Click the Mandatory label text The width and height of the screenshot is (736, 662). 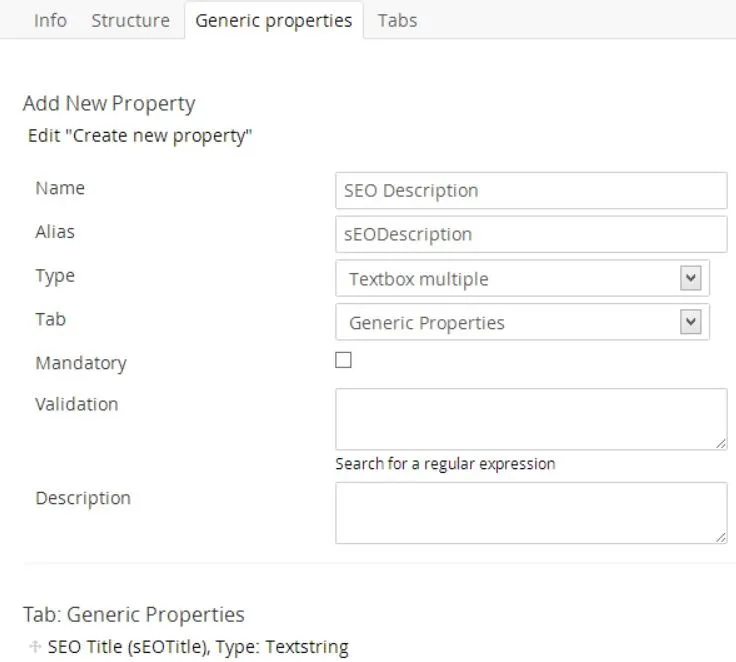pyautogui.click(x=81, y=363)
